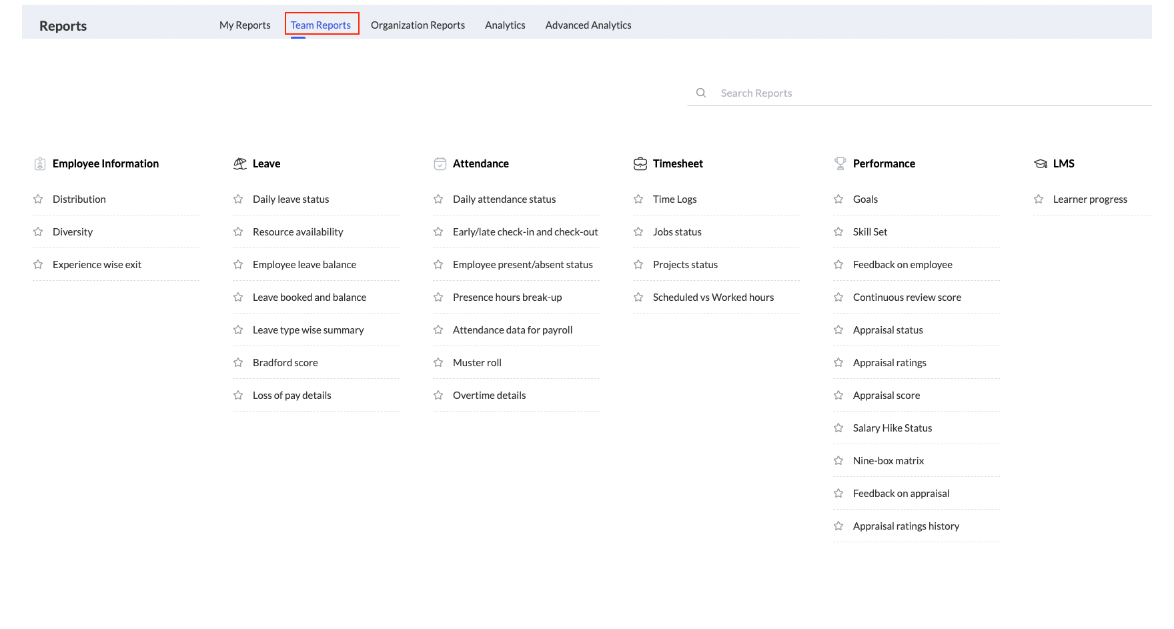This screenshot has height=629, width=1174.
Task: Toggle favorite star for Daily leave status
Action: point(238,199)
